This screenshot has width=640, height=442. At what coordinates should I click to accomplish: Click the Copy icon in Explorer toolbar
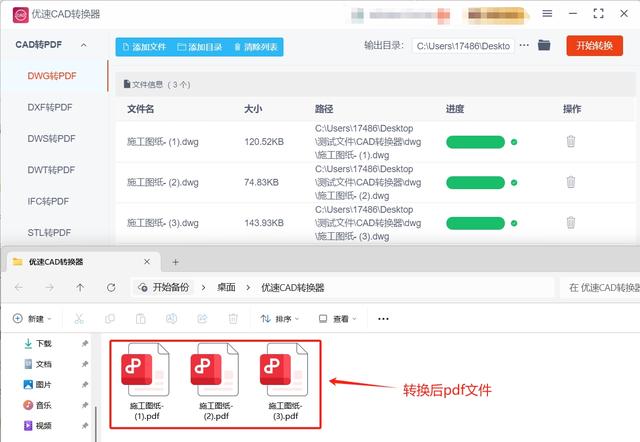tap(110, 318)
